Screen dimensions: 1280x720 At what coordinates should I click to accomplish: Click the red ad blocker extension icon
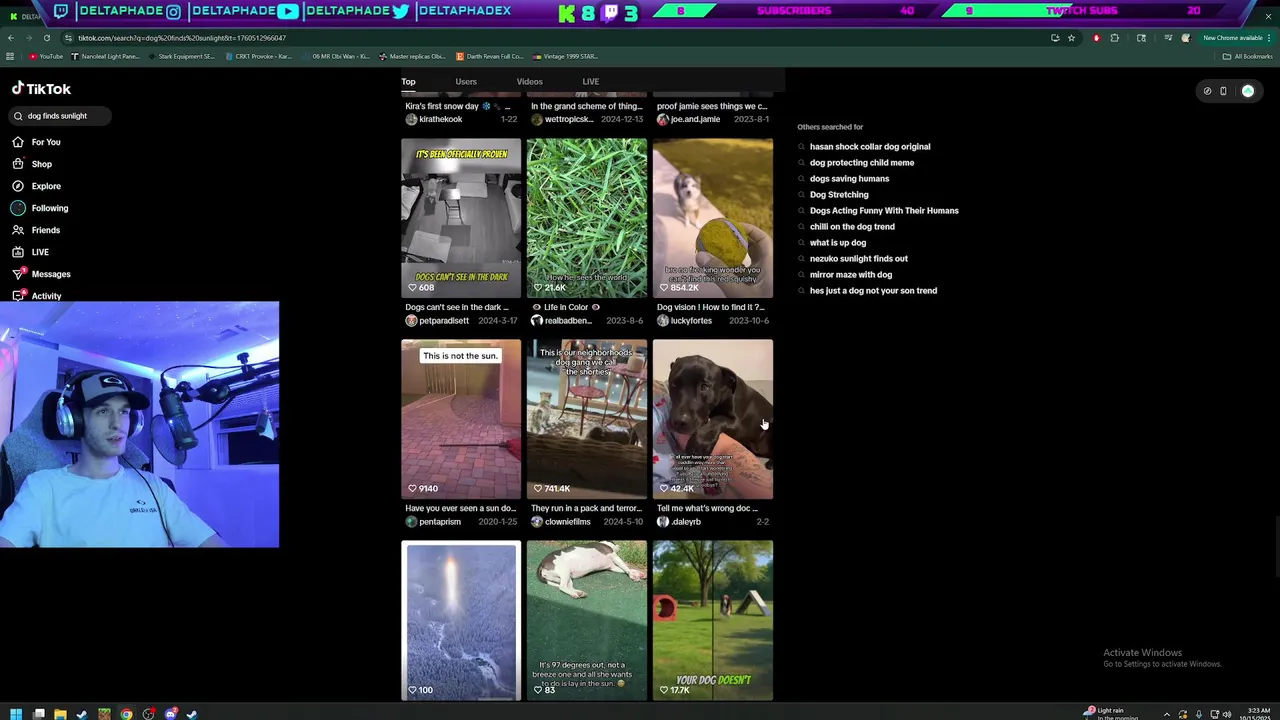[1096, 38]
